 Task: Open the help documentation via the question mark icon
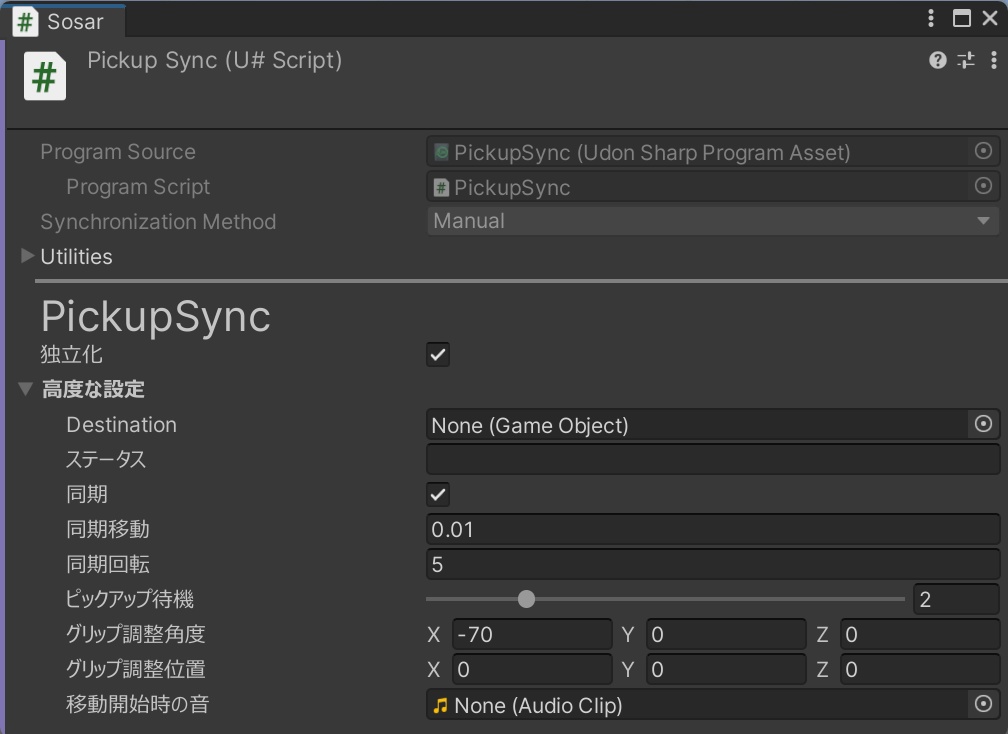[x=937, y=60]
